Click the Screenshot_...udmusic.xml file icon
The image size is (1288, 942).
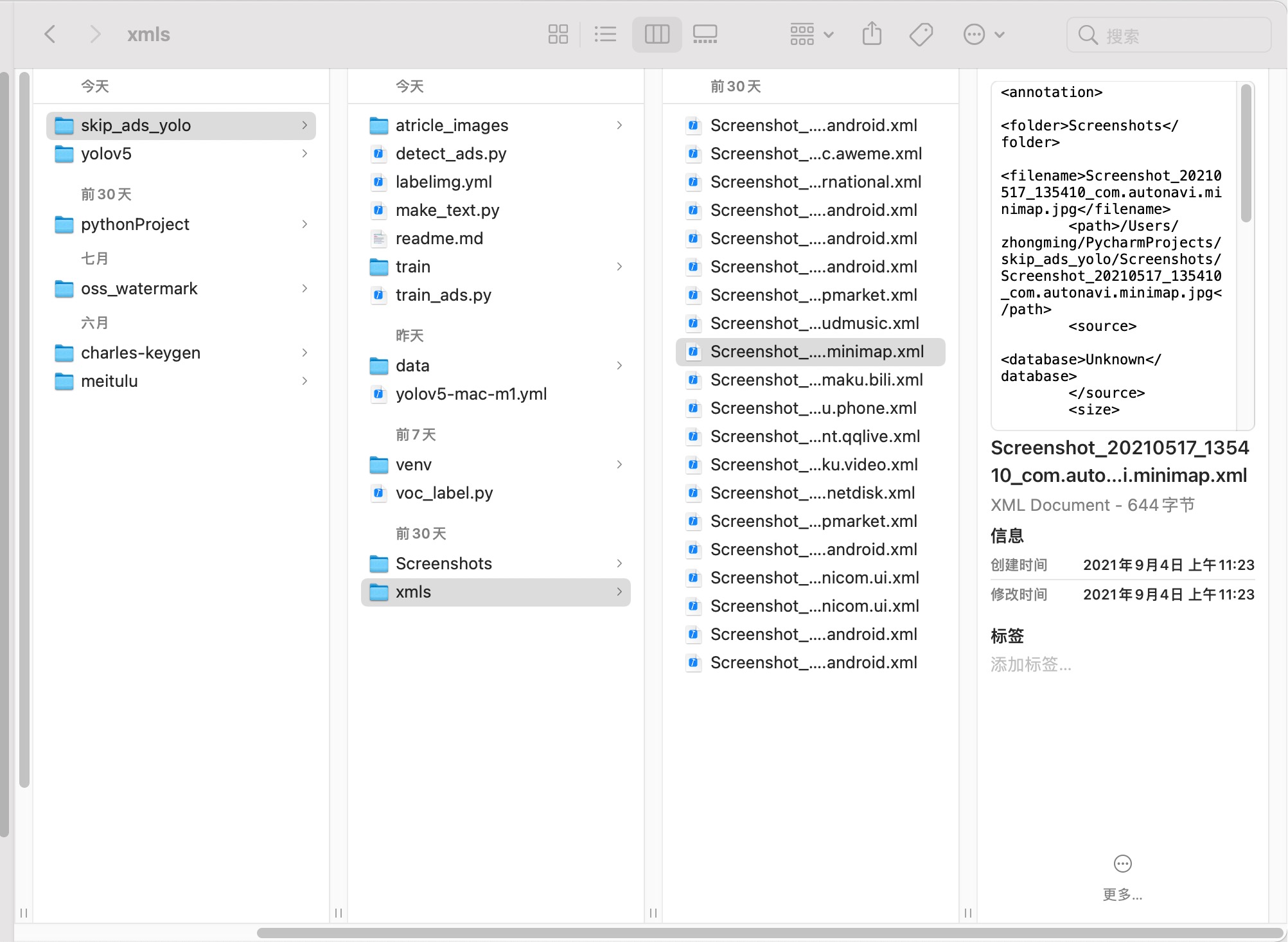coord(694,323)
